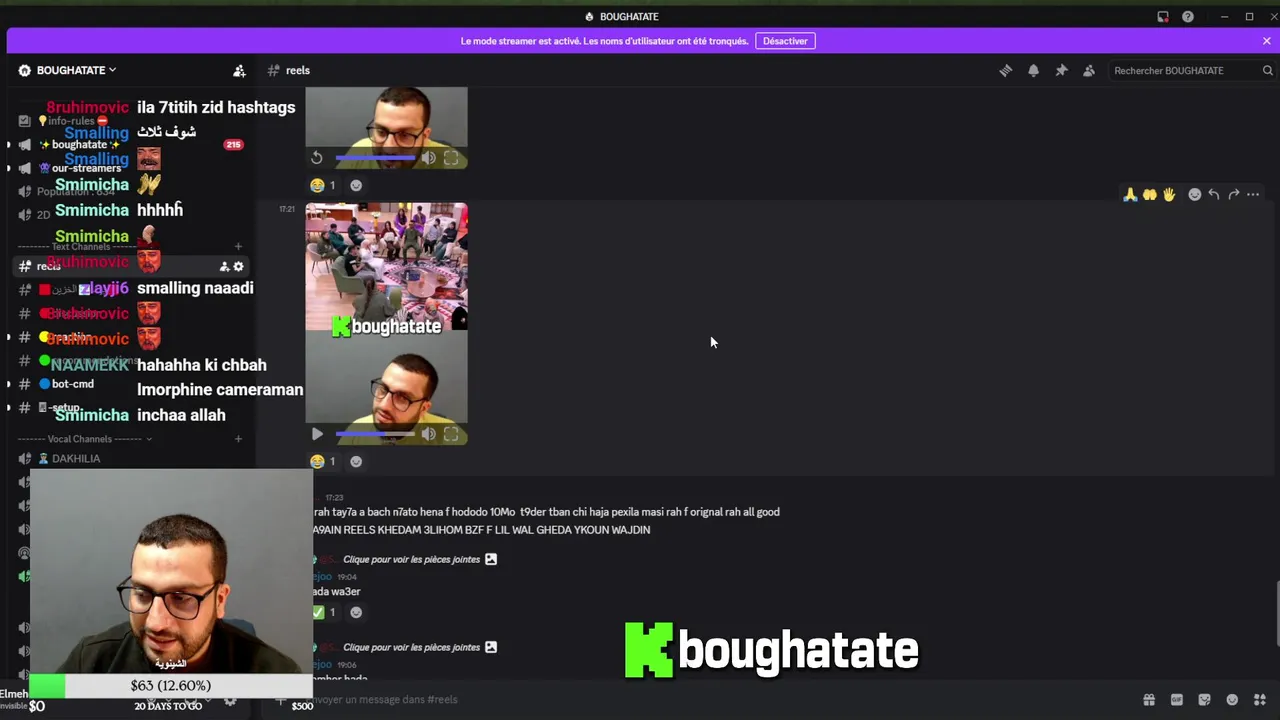This screenshot has width=1280, height=720.
Task: Open the help question-mark icon
Action: click(1188, 16)
